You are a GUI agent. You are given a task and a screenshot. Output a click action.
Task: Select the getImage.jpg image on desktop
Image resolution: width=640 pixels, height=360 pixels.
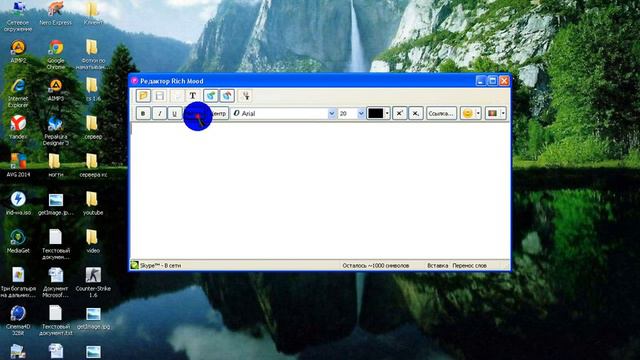pyautogui.click(x=93, y=318)
